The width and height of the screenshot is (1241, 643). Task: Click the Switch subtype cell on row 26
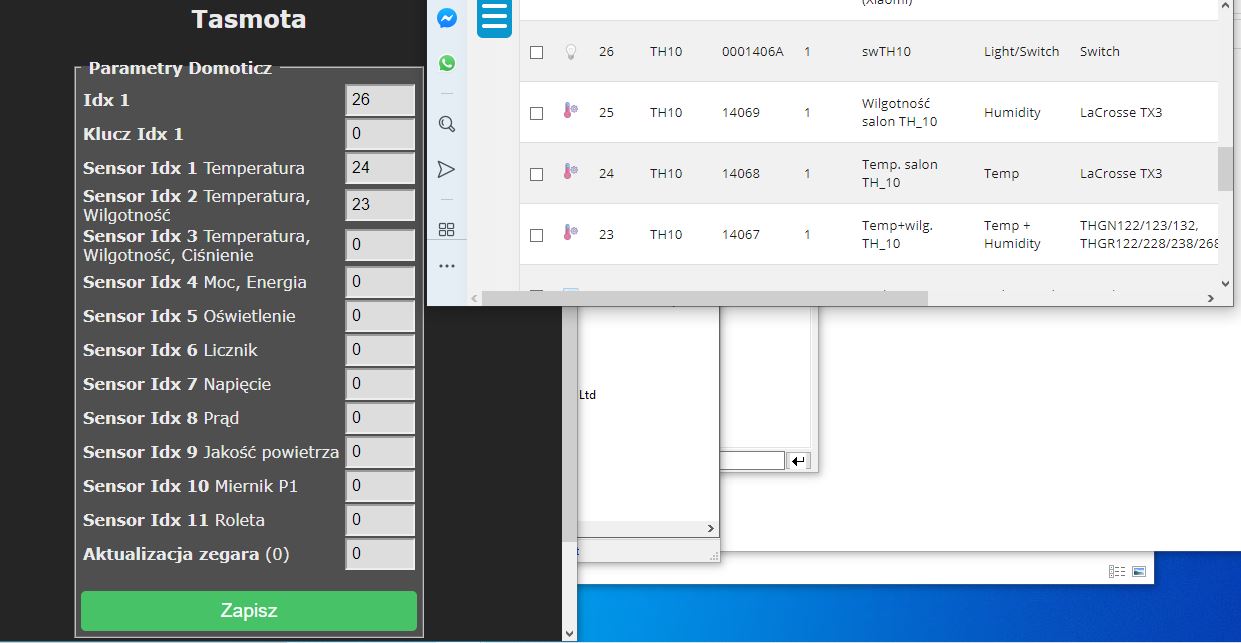(1100, 51)
